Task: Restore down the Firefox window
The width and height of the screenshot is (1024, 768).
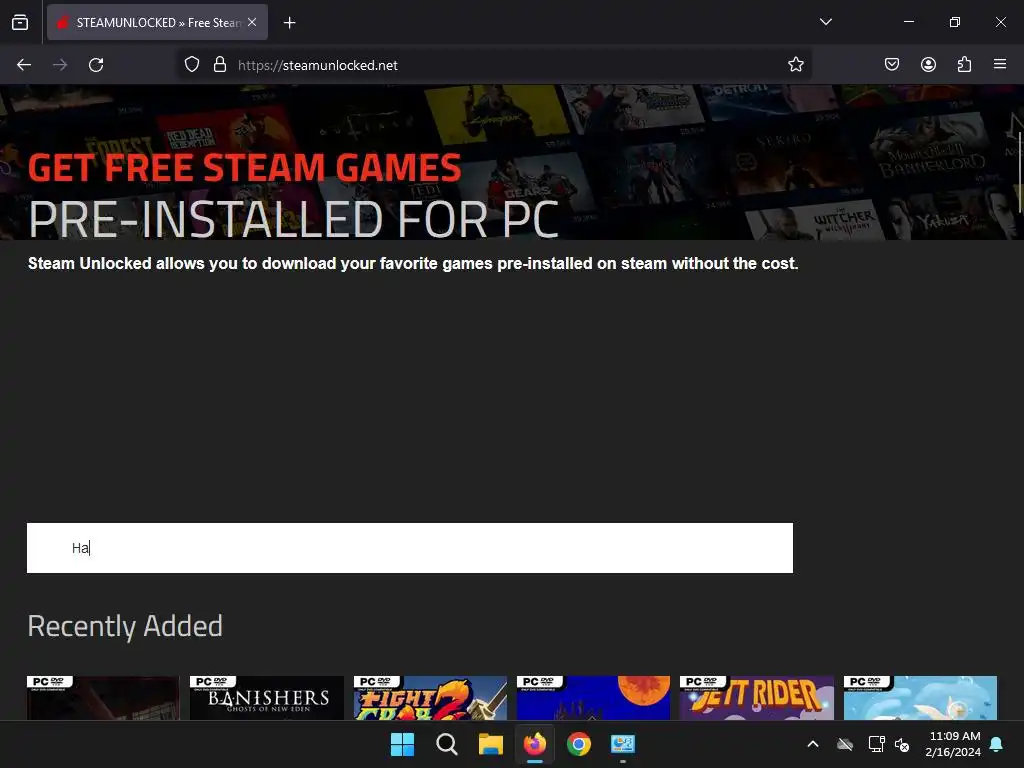Action: pyautogui.click(x=955, y=22)
